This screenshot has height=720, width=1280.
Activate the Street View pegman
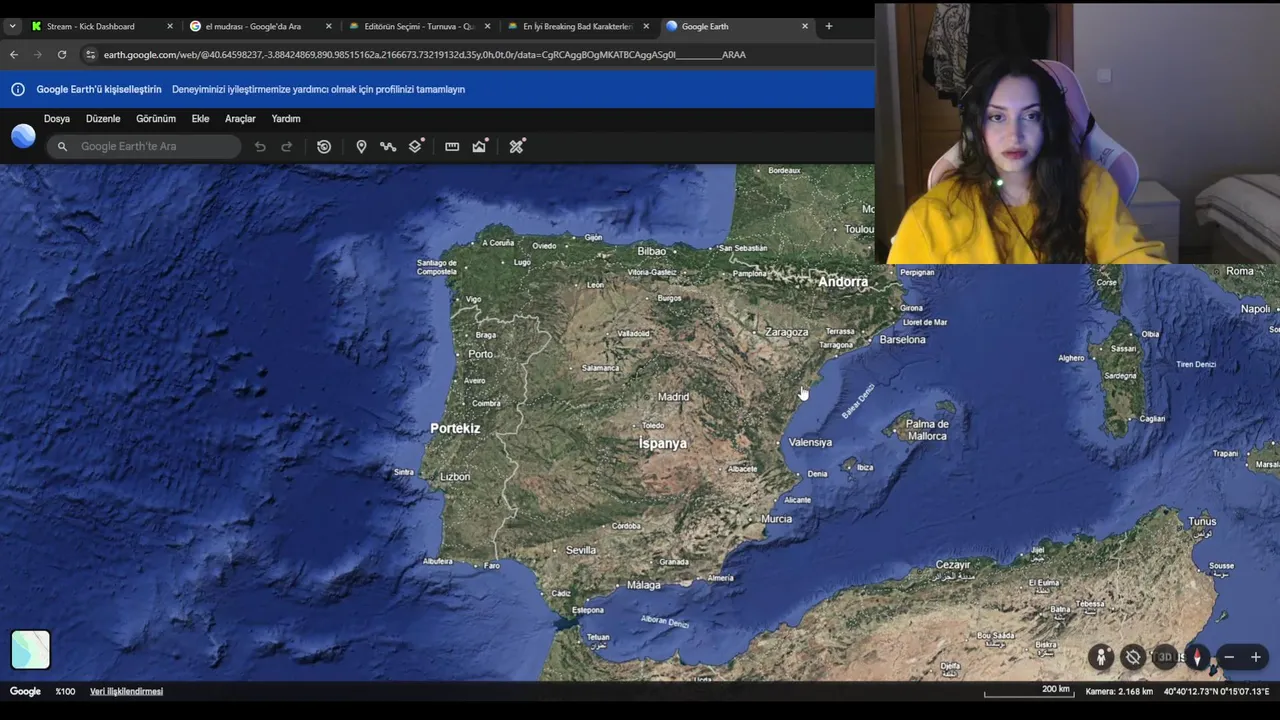click(1101, 657)
